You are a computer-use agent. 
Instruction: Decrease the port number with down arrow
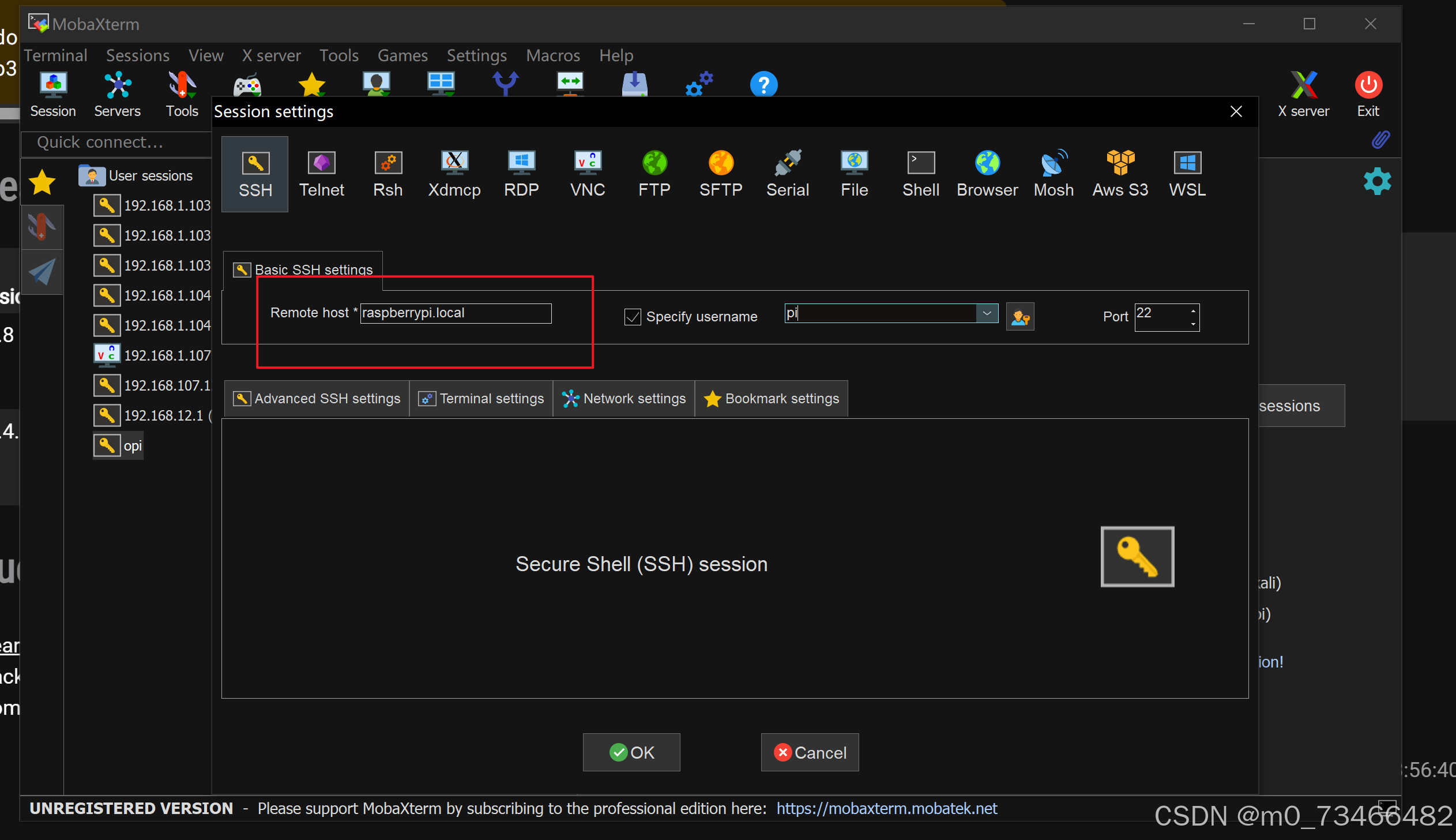[x=1192, y=324]
